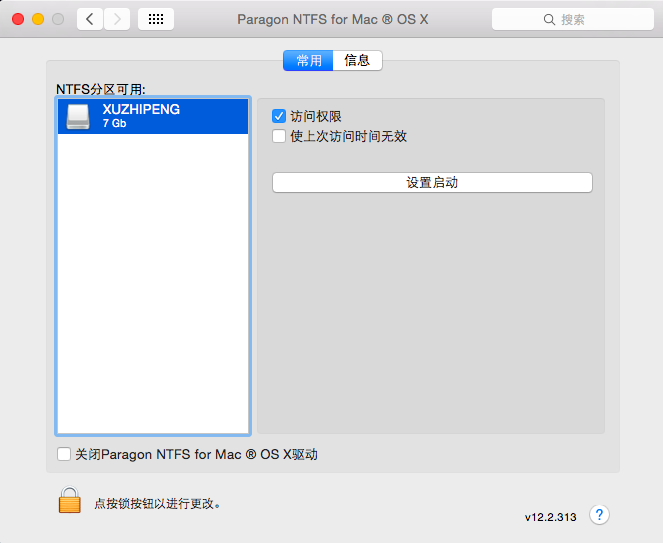
Task: Click the v12.2.313 version label
Action: [x=550, y=518]
